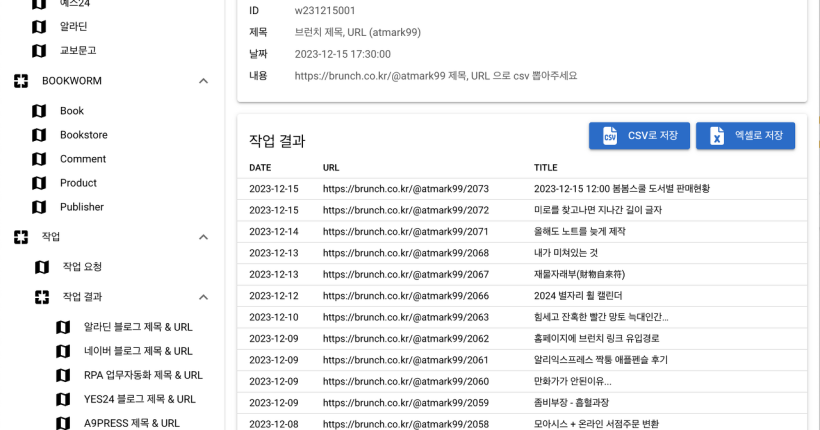The height and width of the screenshot is (430, 820).
Task: Click the URL ending in atmark99/2073
Action: coord(405,189)
